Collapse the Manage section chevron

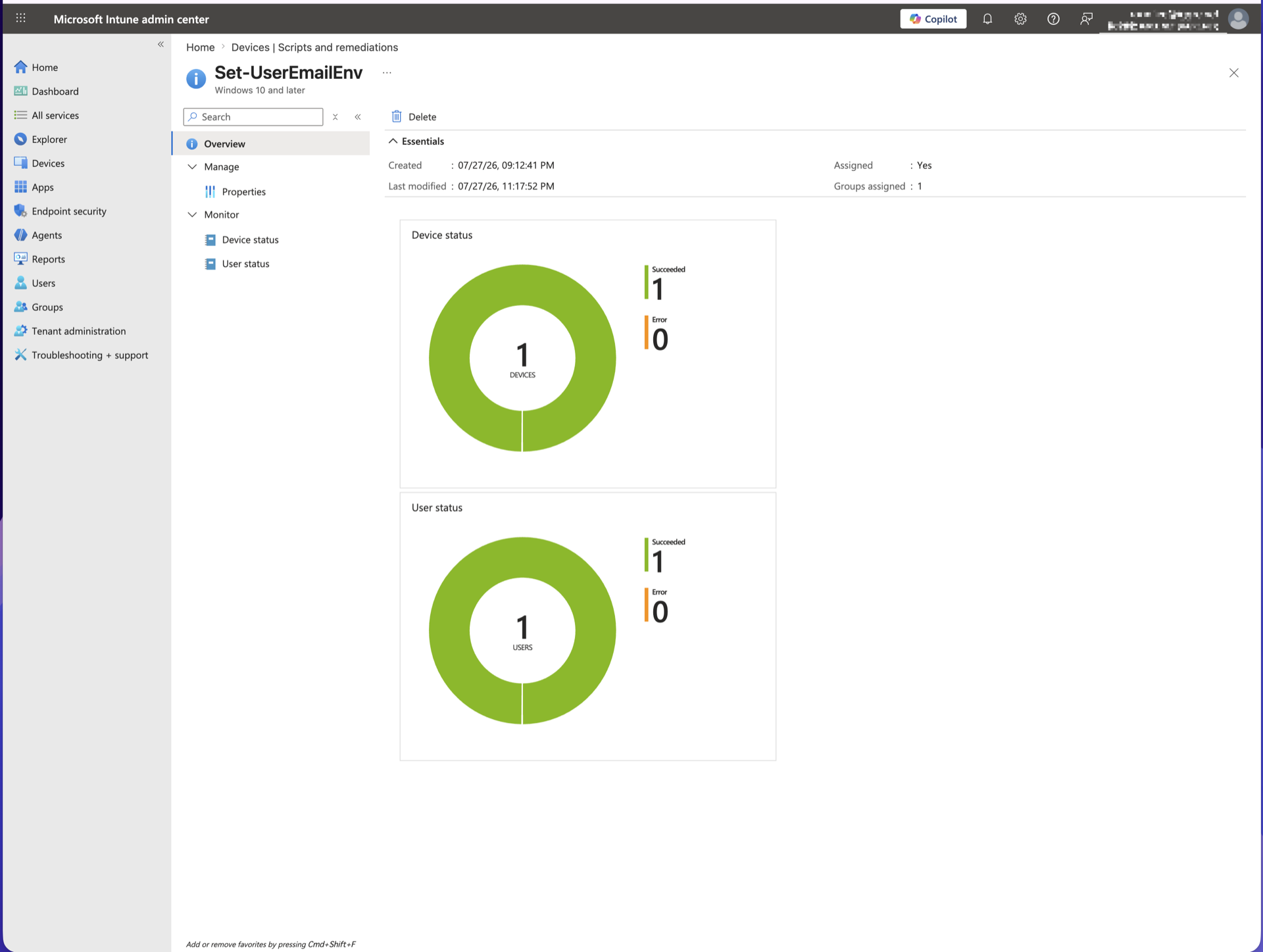tap(192, 166)
